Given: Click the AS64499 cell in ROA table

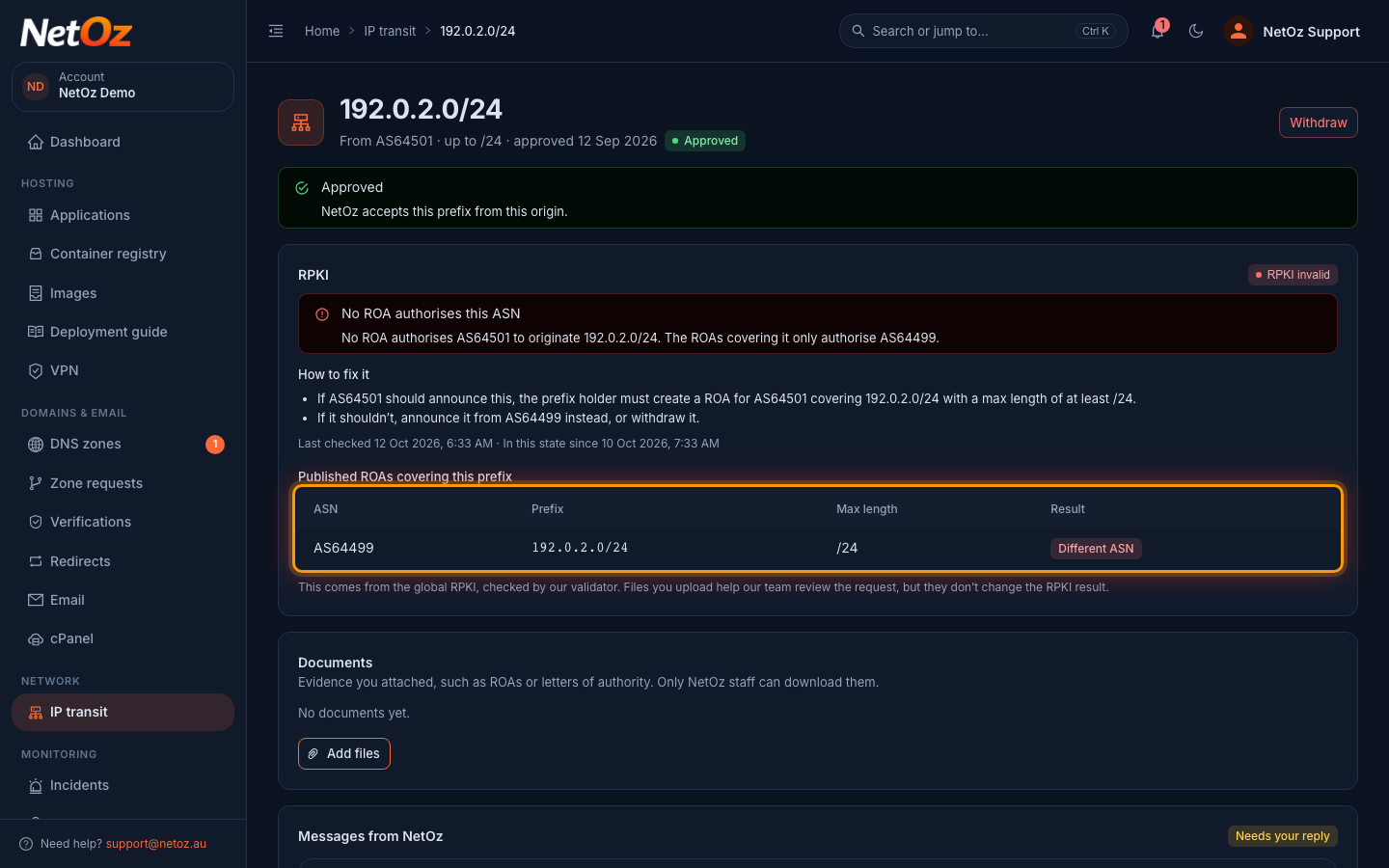Looking at the screenshot, I should coord(343,548).
